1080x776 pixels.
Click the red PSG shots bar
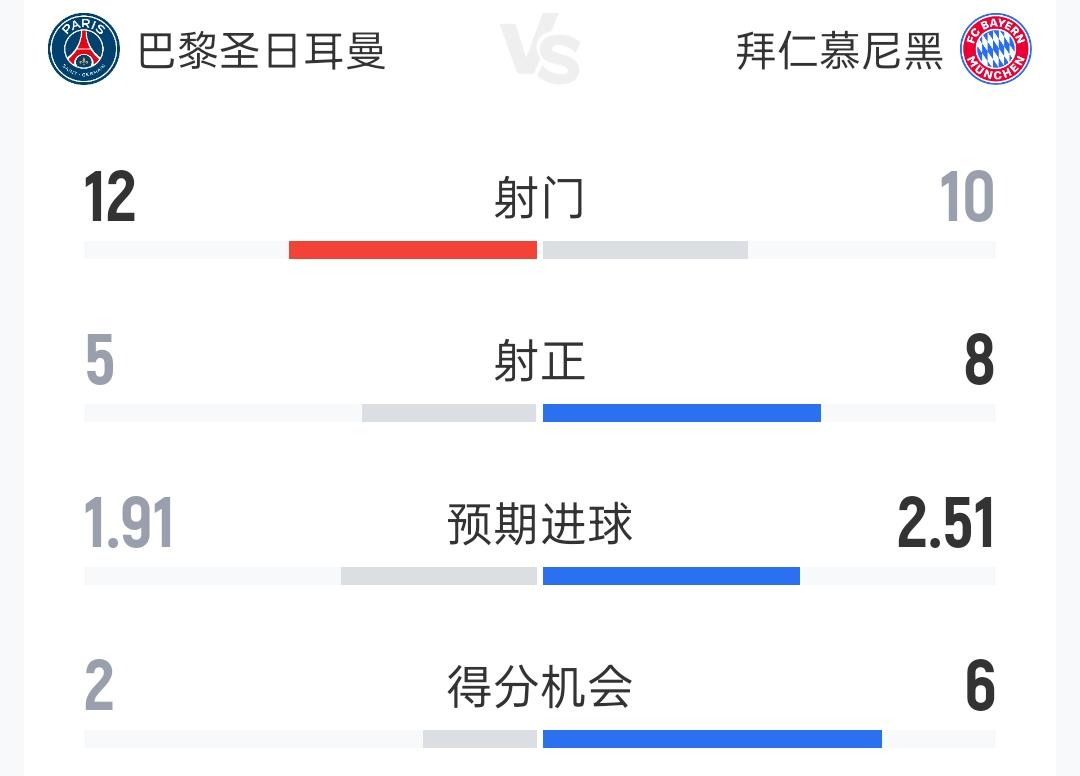click(x=413, y=250)
